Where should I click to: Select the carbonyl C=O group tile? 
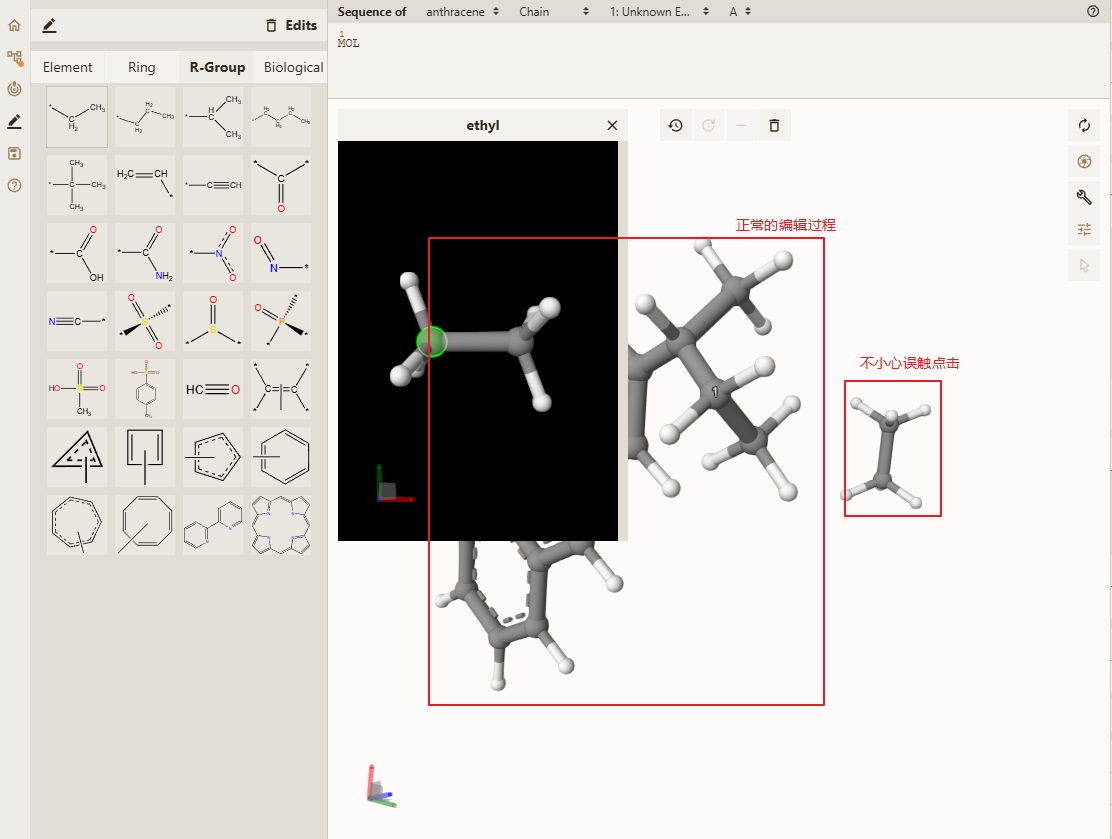[x=281, y=185]
